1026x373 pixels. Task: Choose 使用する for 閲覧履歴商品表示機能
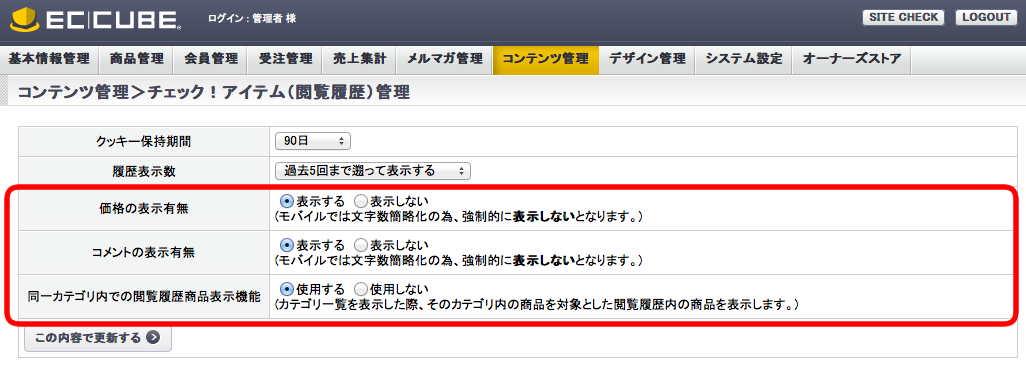286,289
